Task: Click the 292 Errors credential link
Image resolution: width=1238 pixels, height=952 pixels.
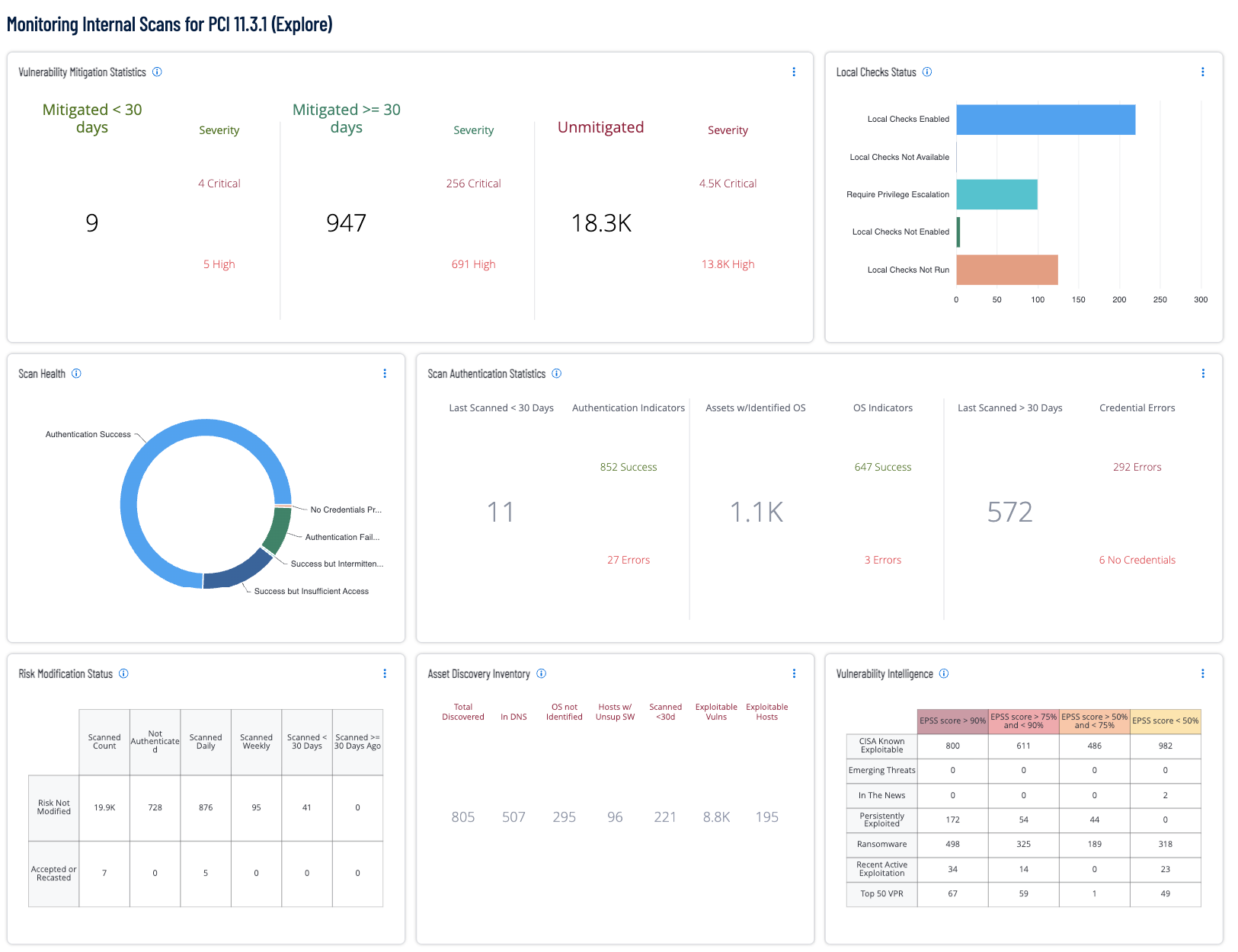Action: pyautogui.click(x=1137, y=467)
